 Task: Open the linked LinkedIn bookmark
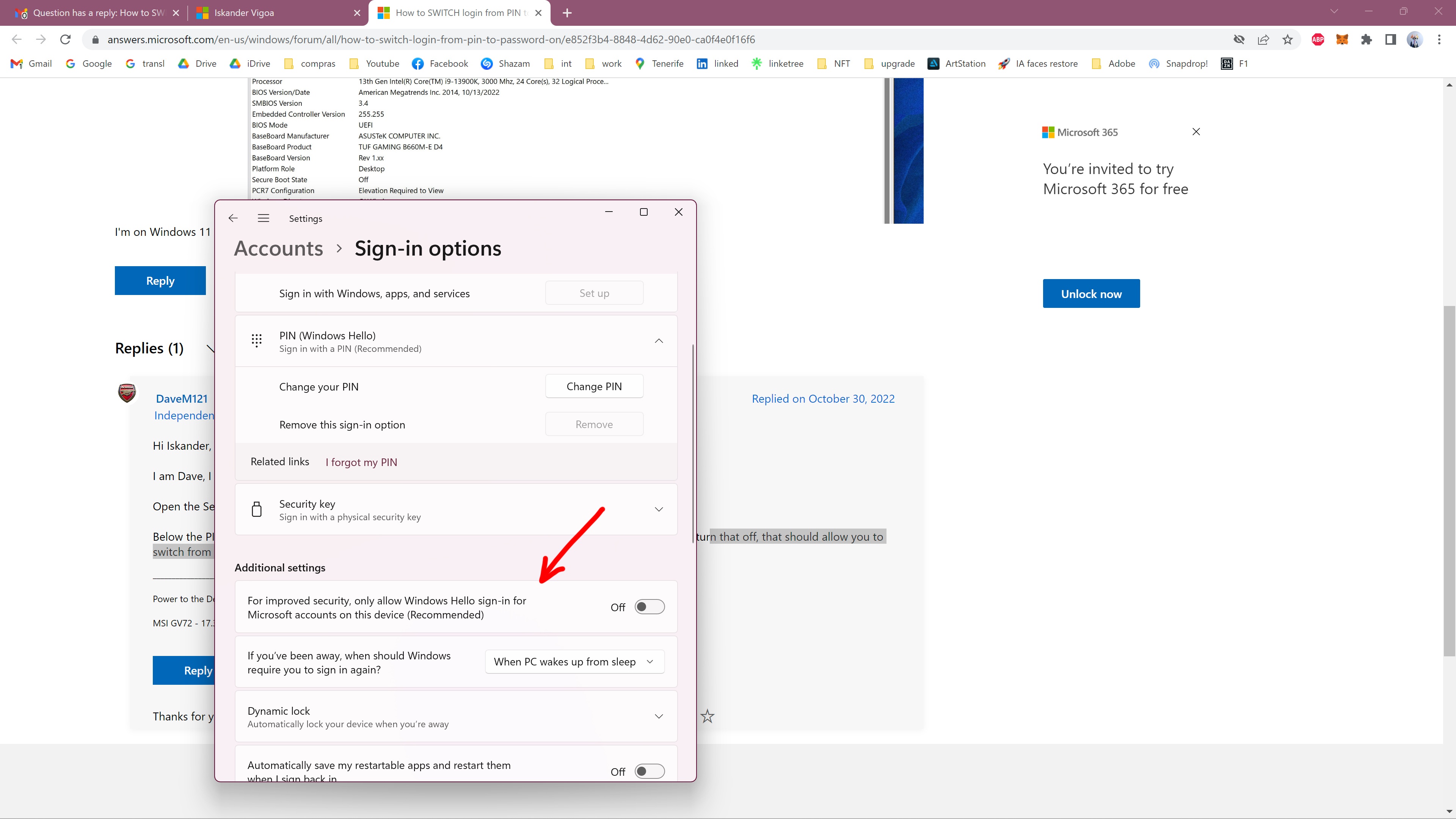point(717,64)
